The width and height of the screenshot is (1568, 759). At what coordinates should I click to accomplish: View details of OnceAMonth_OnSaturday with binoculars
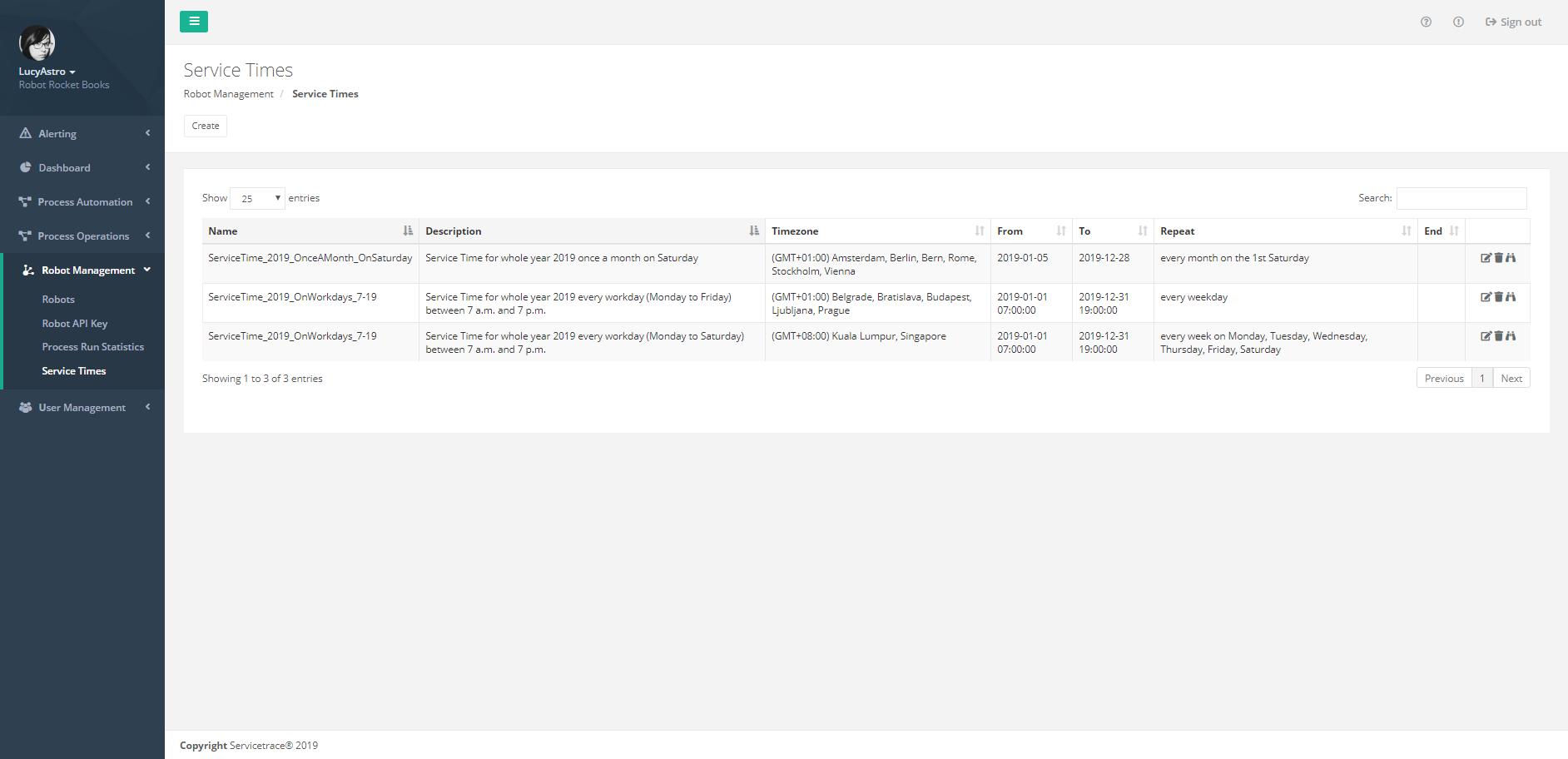pos(1511,258)
